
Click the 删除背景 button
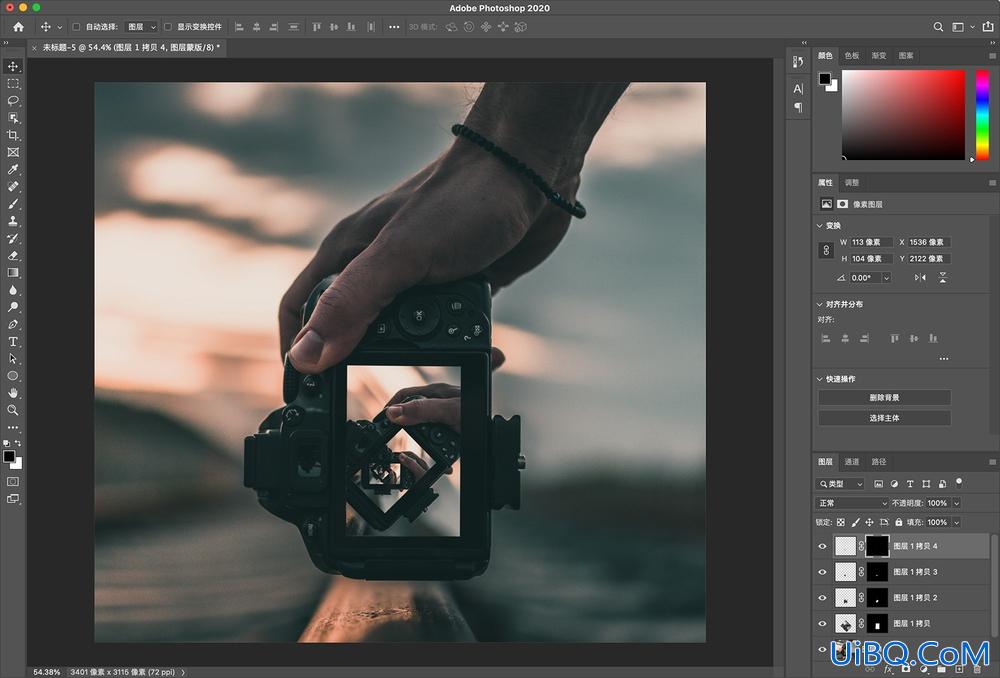[x=884, y=397]
